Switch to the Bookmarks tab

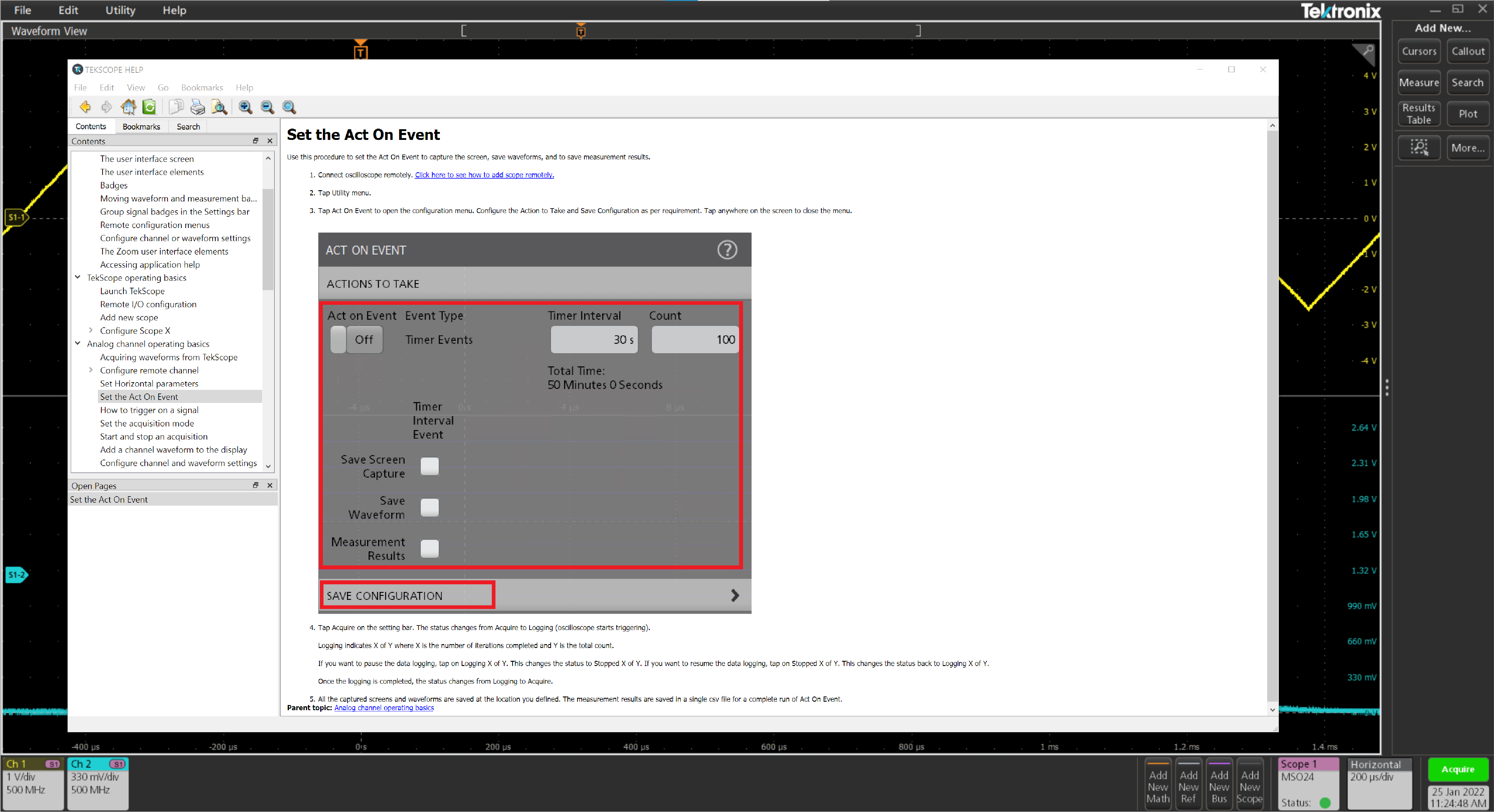click(141, 126)
